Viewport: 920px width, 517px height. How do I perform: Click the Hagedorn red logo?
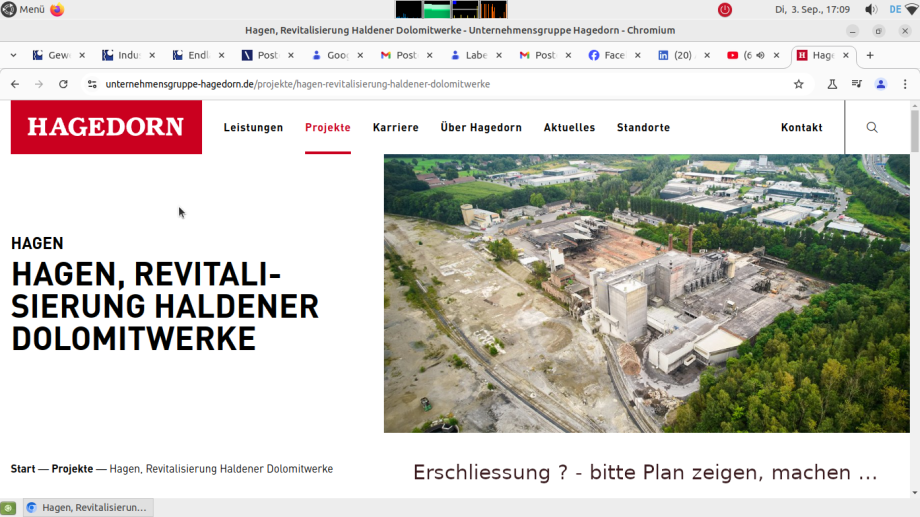click(x=106, y=127)
